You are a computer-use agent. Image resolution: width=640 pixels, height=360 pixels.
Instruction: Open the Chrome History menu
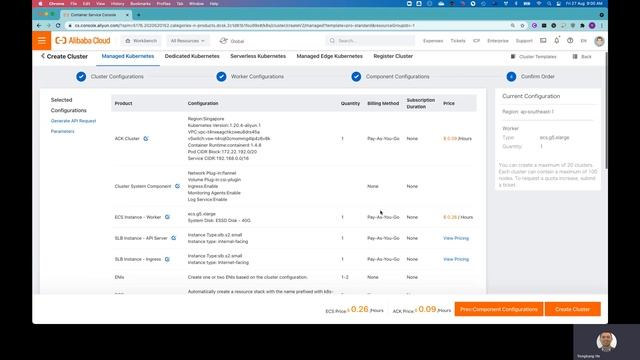coord(118,4)
